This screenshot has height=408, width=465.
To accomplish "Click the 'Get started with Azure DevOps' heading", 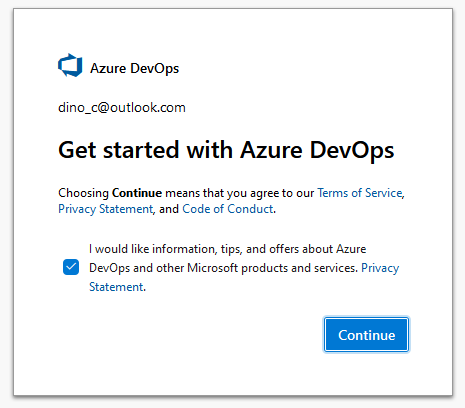I will click(x=226, y=150).
